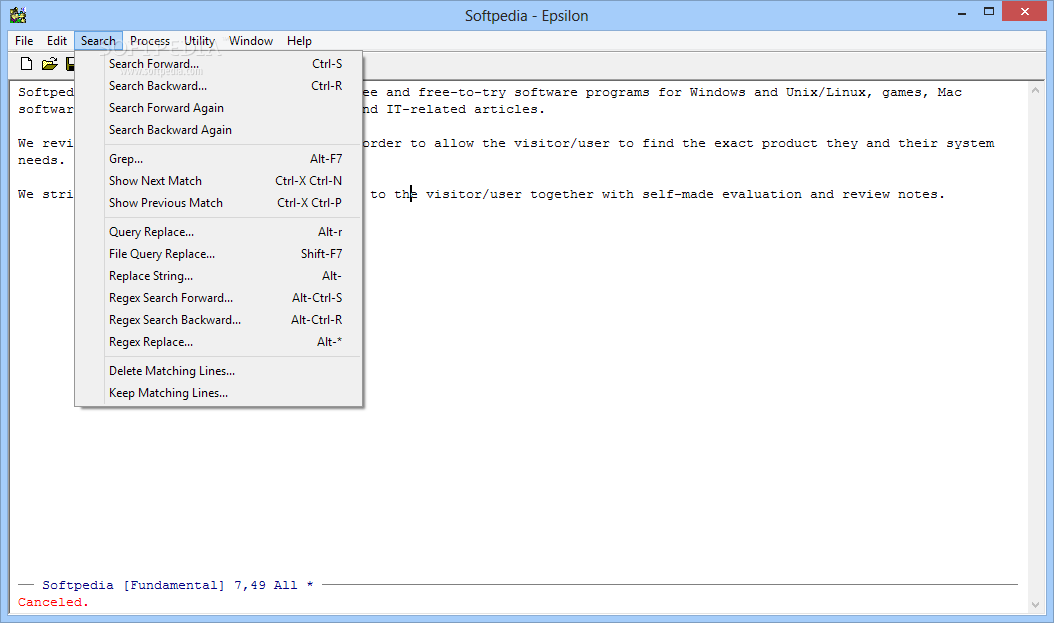This screenshot has width=1054, height=623.
Task: Open the Utility menu
Action: (199, 41)
